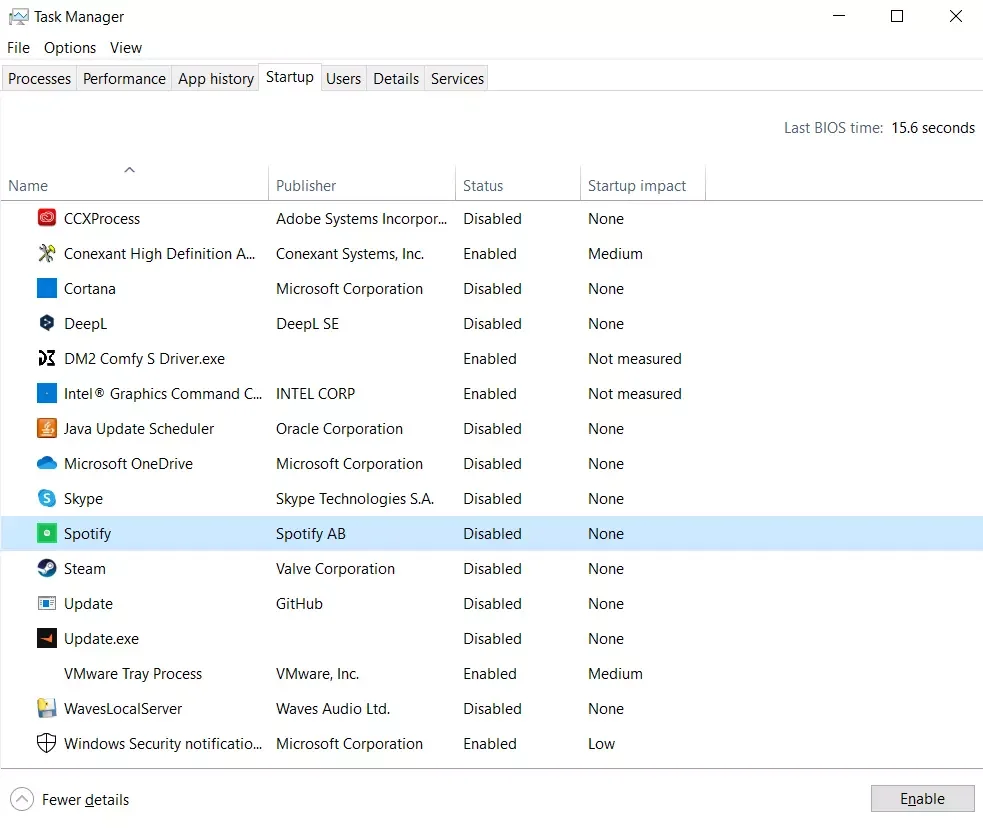Click the Microsoft OneDrive cloud icon
The height and width of the screenshot is (828, 983).
coord(46,463)
